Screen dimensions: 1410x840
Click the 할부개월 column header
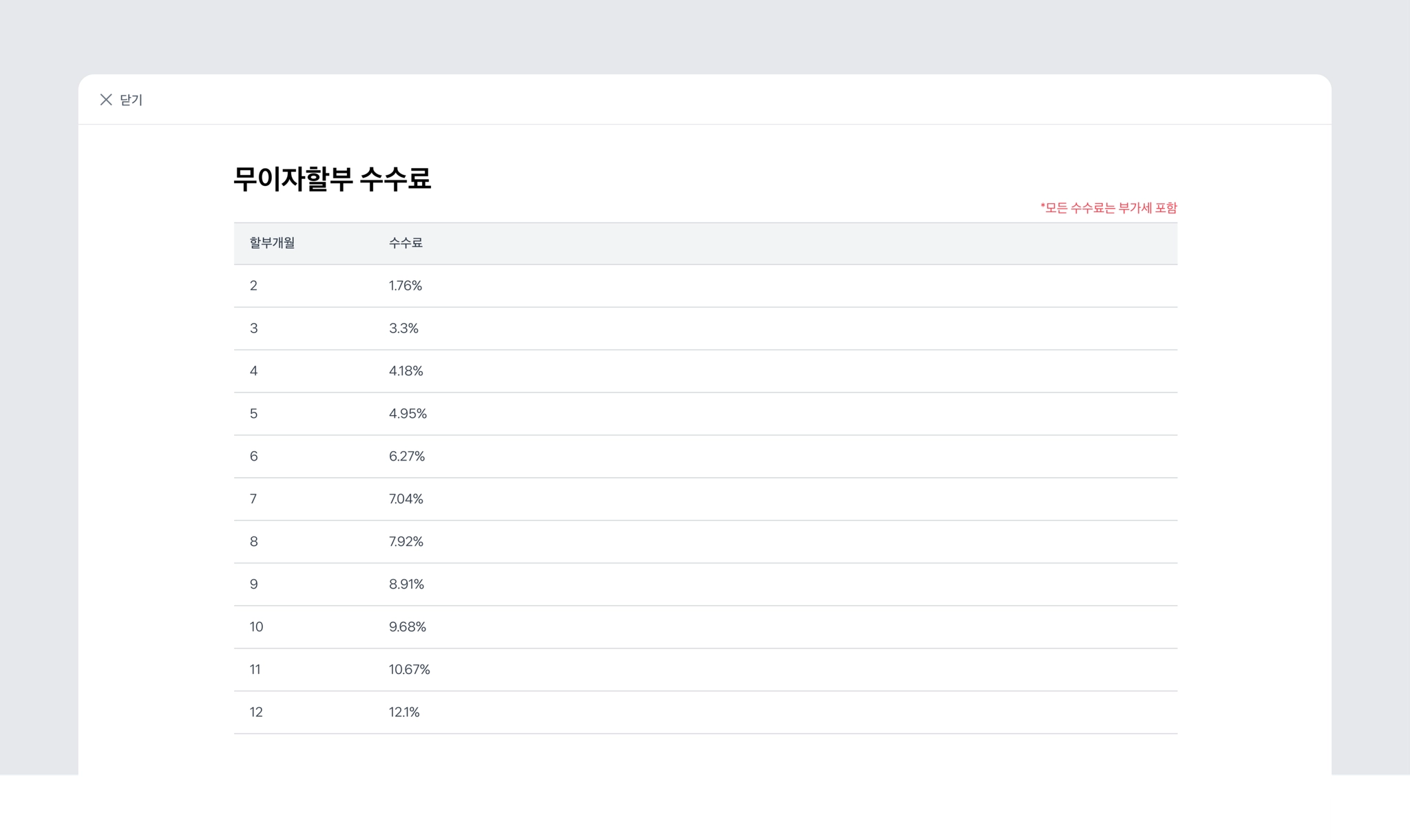272,243
